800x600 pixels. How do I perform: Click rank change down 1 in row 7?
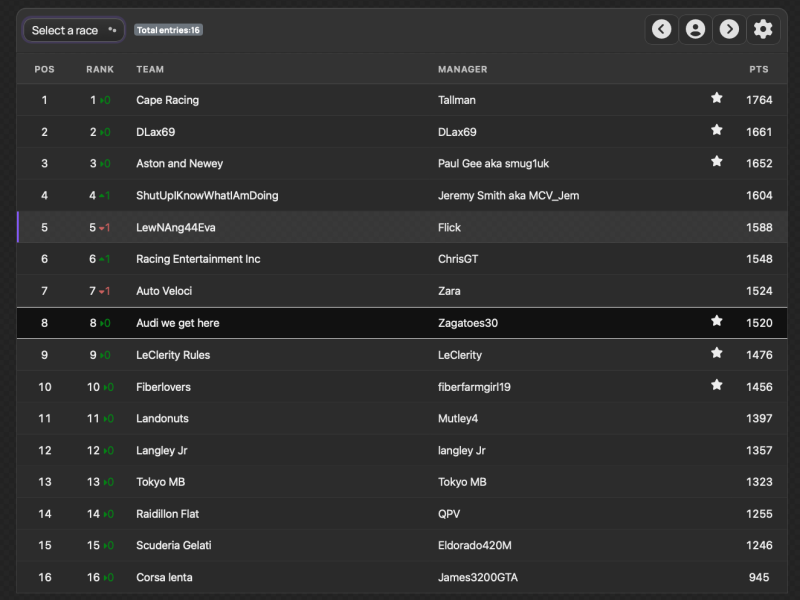[x=105, y=291]
